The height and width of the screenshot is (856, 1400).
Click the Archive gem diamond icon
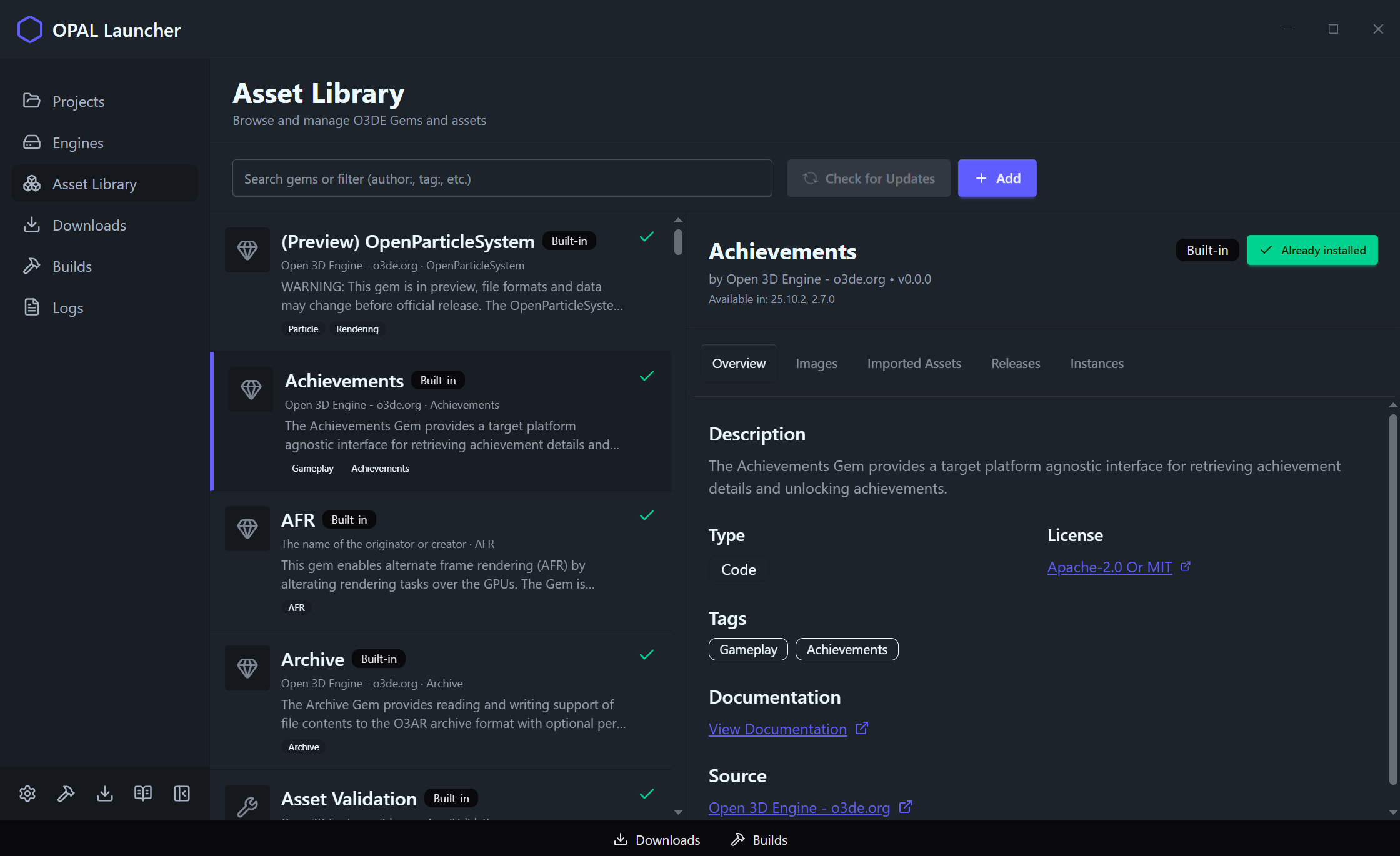247,668
